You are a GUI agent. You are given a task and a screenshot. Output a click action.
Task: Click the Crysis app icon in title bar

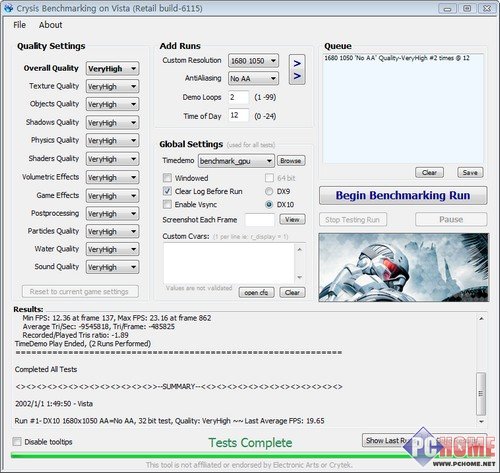coord(8,8)
